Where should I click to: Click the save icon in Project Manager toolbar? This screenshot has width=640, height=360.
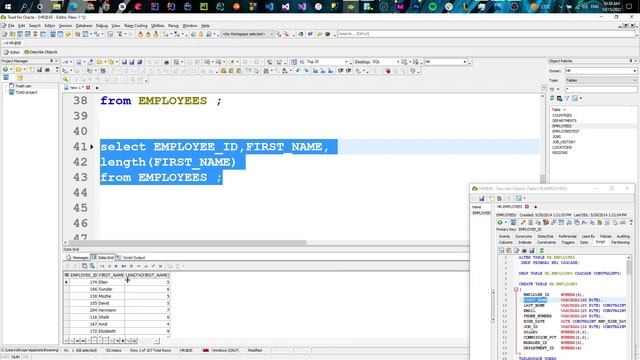(x=40, y=70)
